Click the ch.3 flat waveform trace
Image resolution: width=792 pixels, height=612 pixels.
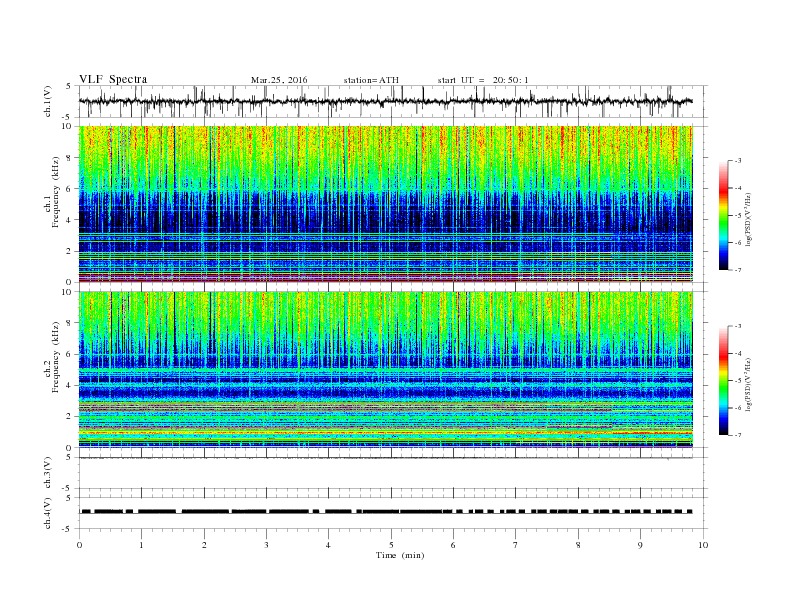coord(386,458)
